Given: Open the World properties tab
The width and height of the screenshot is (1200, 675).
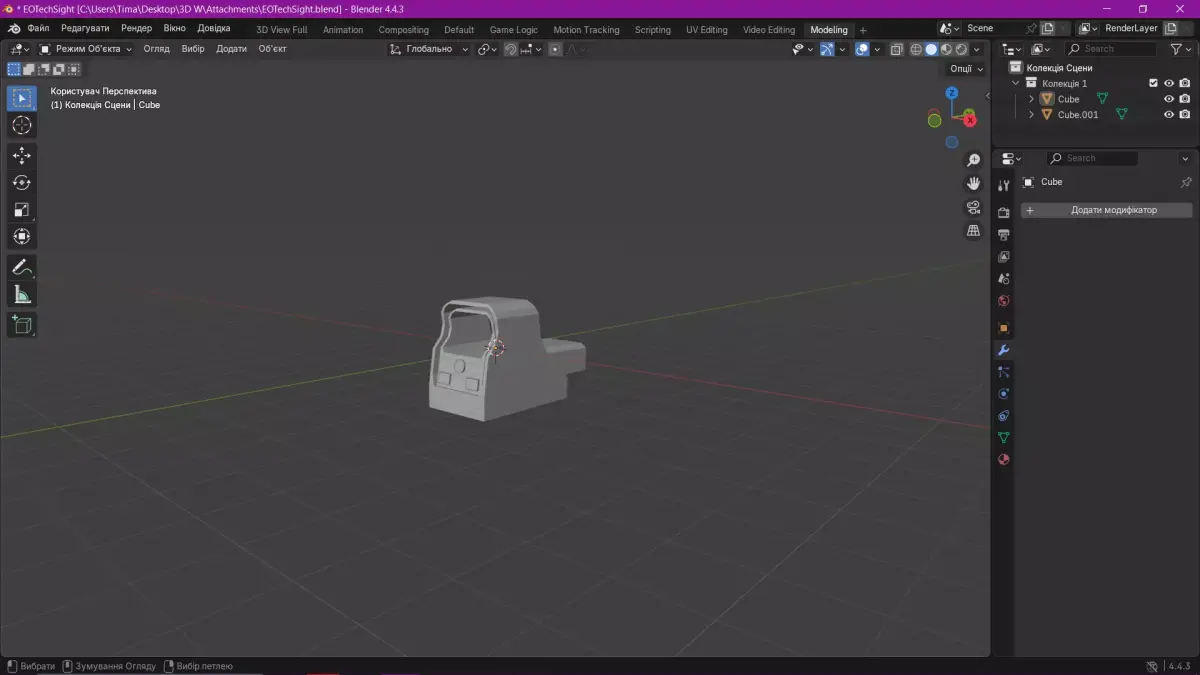Looking at the screenshot, I should pyautogui.click(x=1004, y=300).
